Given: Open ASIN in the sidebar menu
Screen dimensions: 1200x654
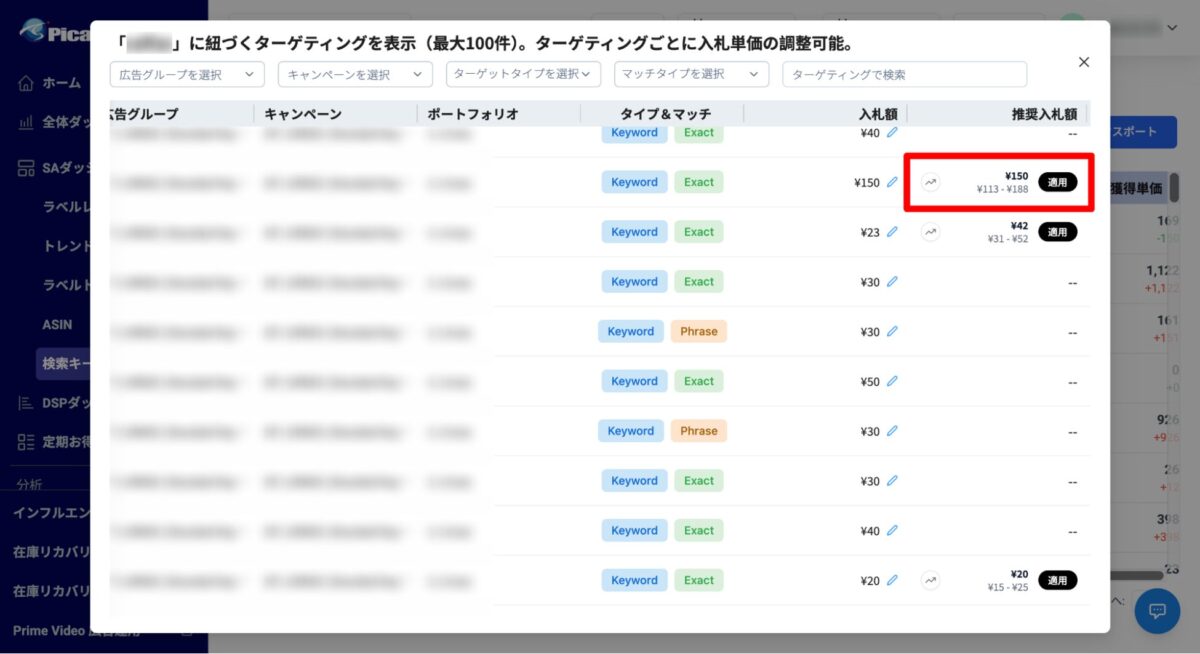Looking at the screenshot, I should (x=57, y=325).
